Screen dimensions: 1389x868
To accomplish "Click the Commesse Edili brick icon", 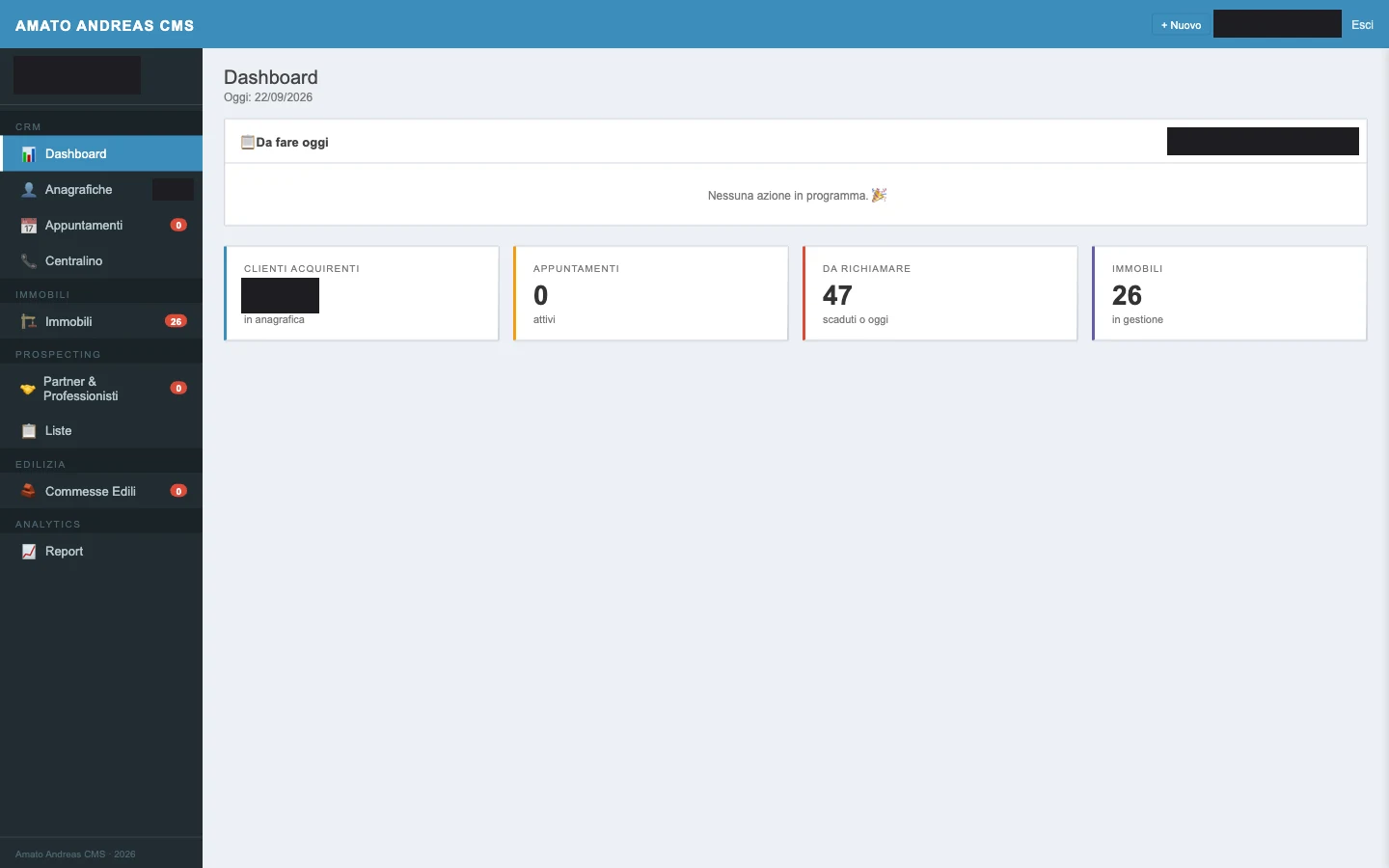I will (x=29, y=491).
